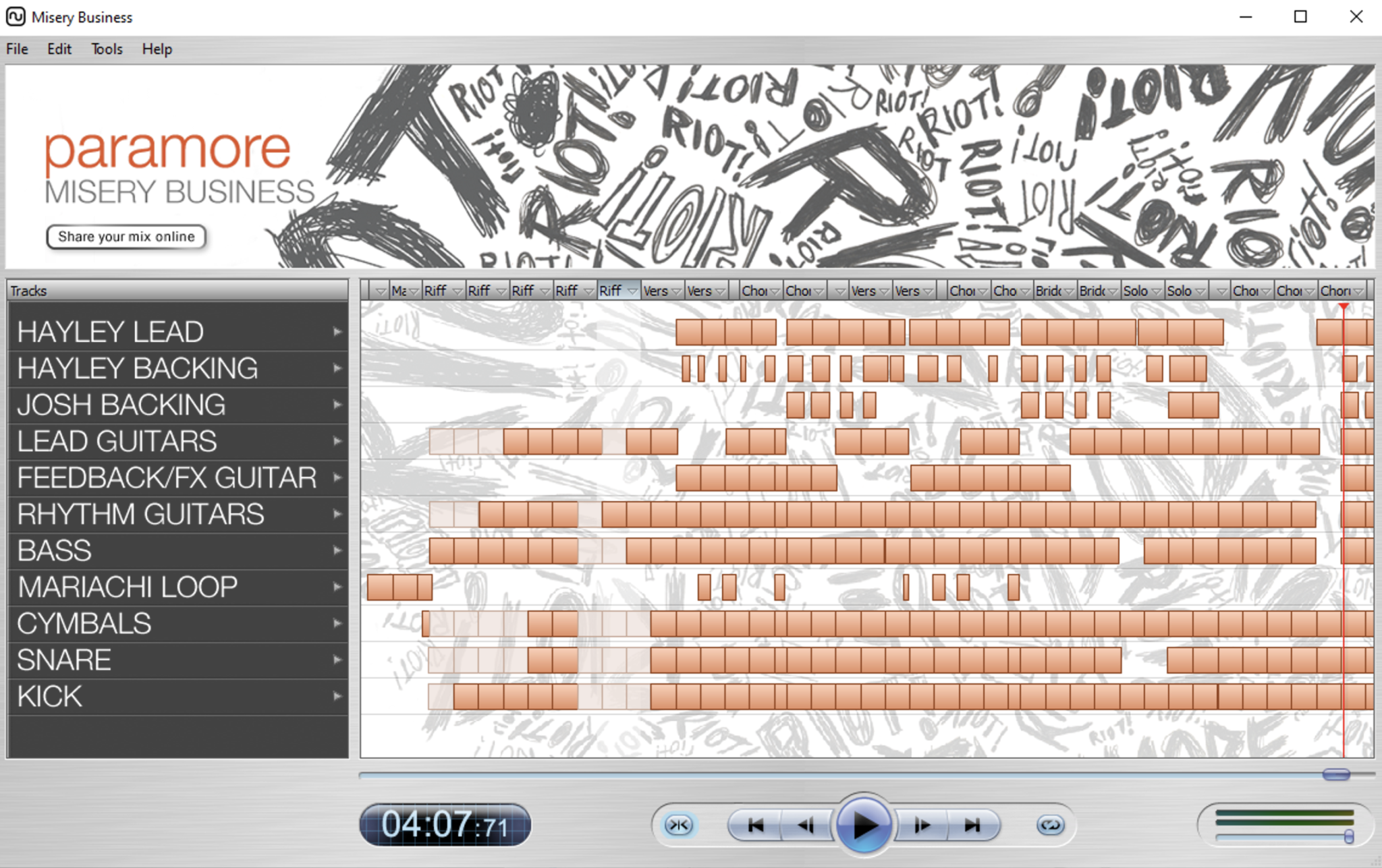
Task: Click the Share your mix online button
Action: tap(126, 237)
